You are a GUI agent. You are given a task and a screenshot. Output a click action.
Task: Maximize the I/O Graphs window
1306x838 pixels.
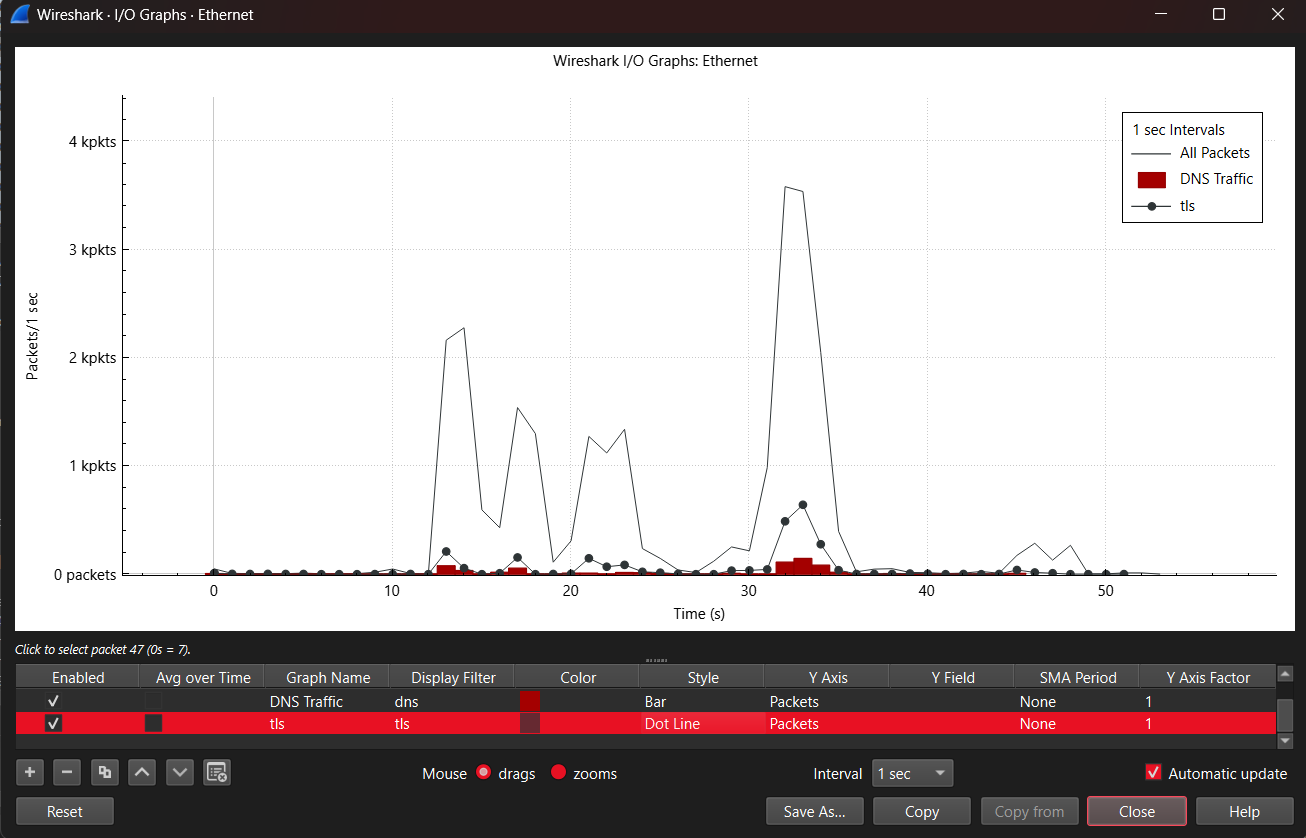[1219, 14]
